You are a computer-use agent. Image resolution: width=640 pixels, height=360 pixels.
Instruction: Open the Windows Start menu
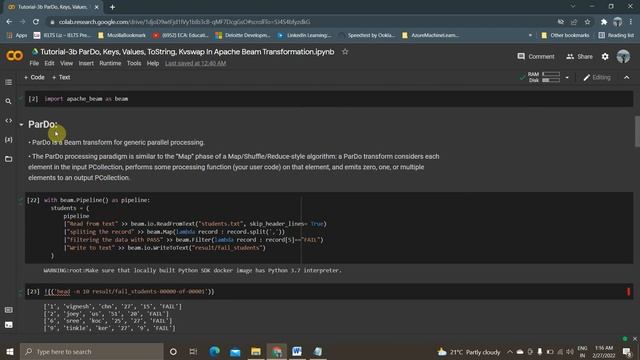pyautogui.click(x=10, y=351)
